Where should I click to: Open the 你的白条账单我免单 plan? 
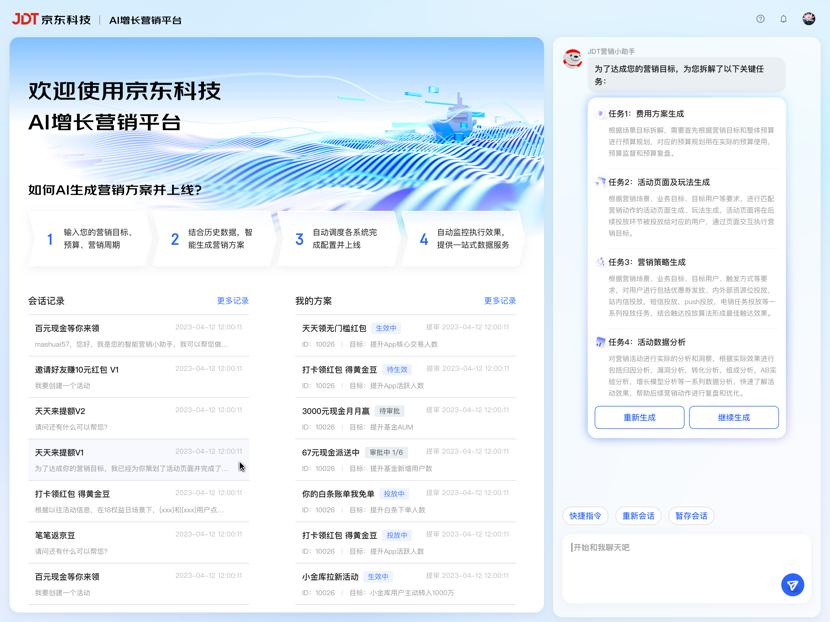[x=405, y=501]
